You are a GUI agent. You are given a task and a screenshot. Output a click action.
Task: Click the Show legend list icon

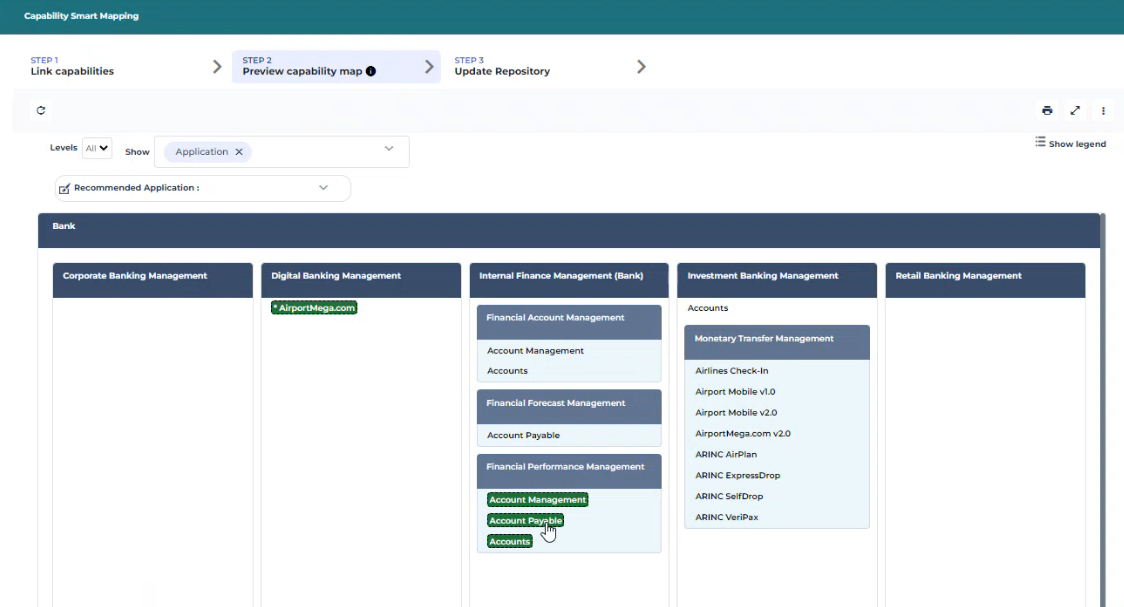[1040, 143]
